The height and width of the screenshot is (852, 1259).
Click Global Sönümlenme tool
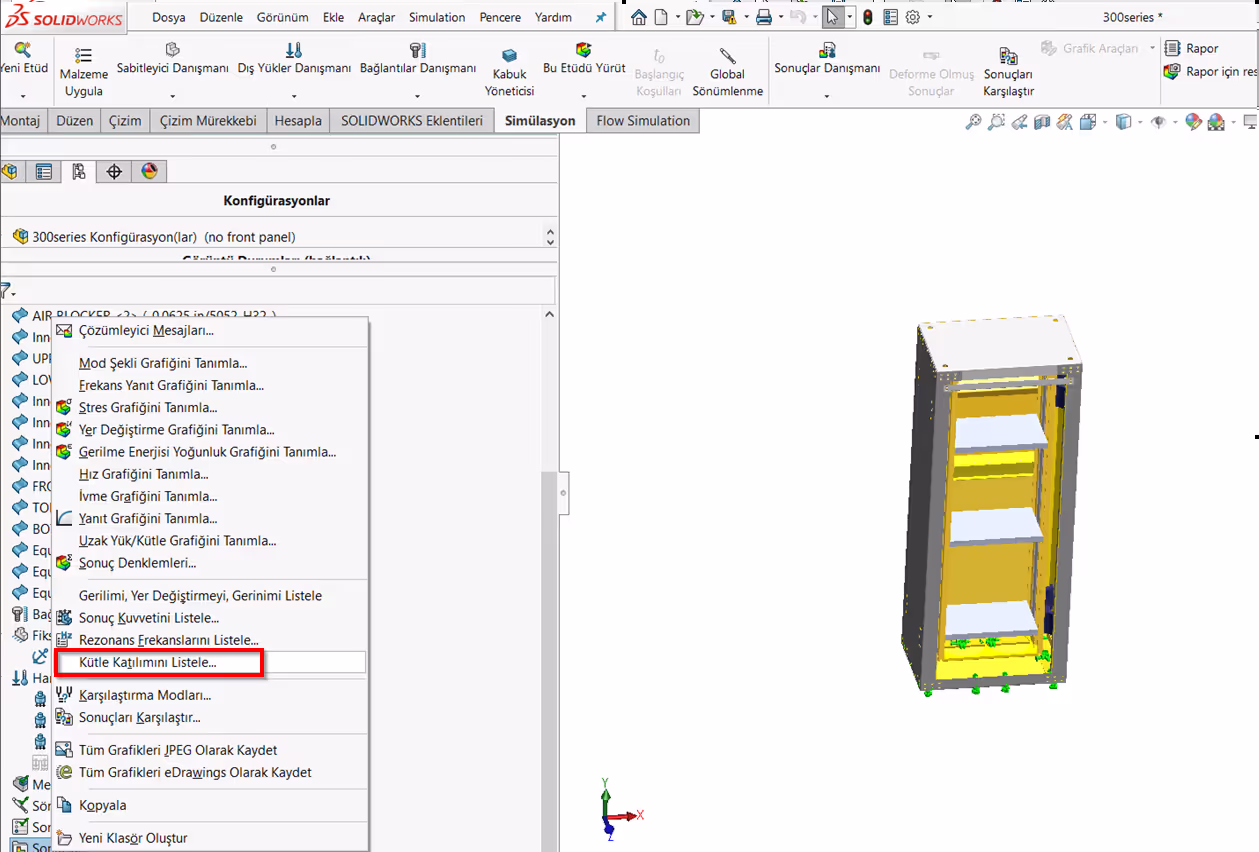(727, 73)
